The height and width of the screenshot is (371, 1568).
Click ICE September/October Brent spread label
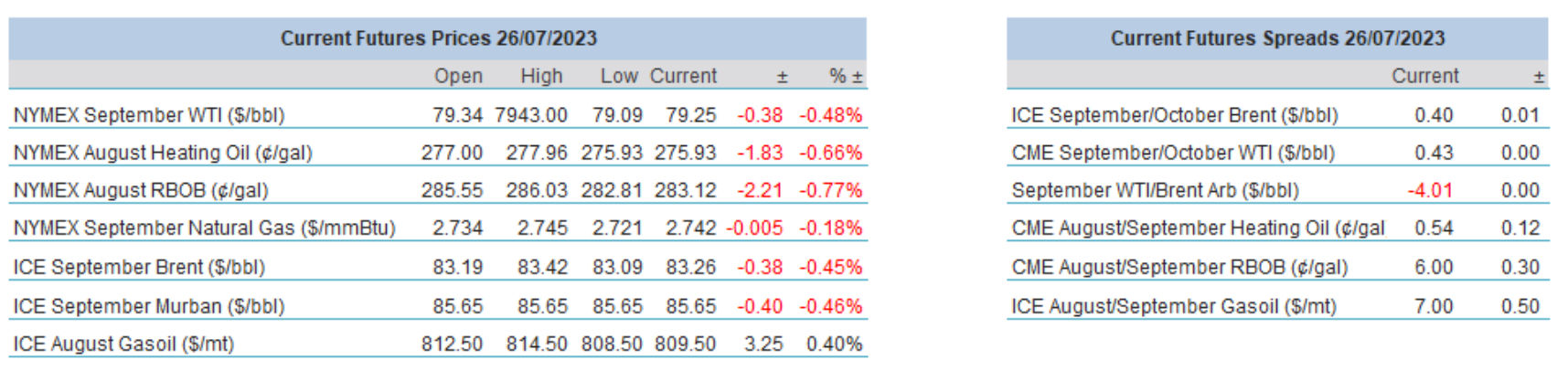coord(1174,115)
